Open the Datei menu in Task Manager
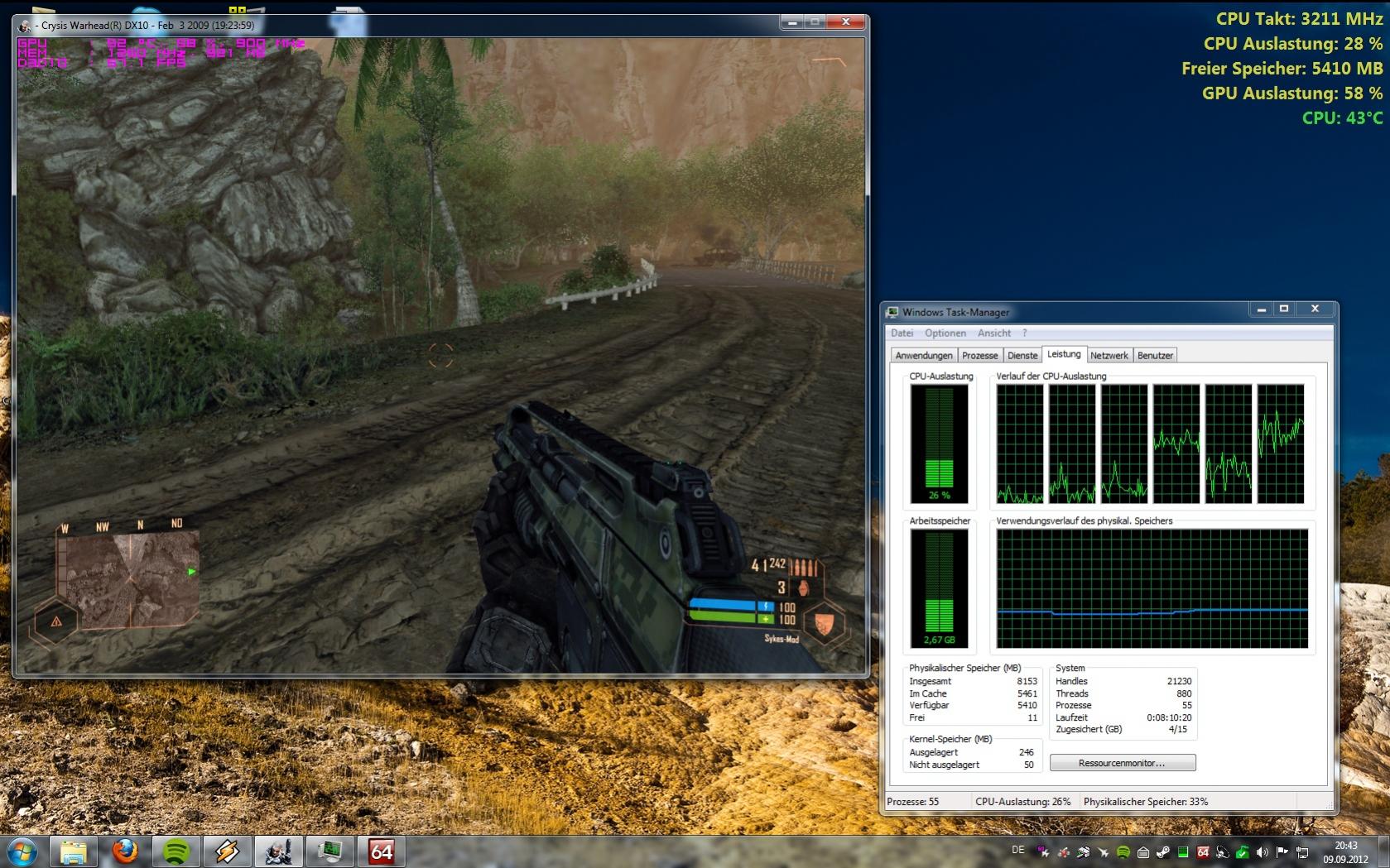The image size is (1390, 868). tap(902, 333)
